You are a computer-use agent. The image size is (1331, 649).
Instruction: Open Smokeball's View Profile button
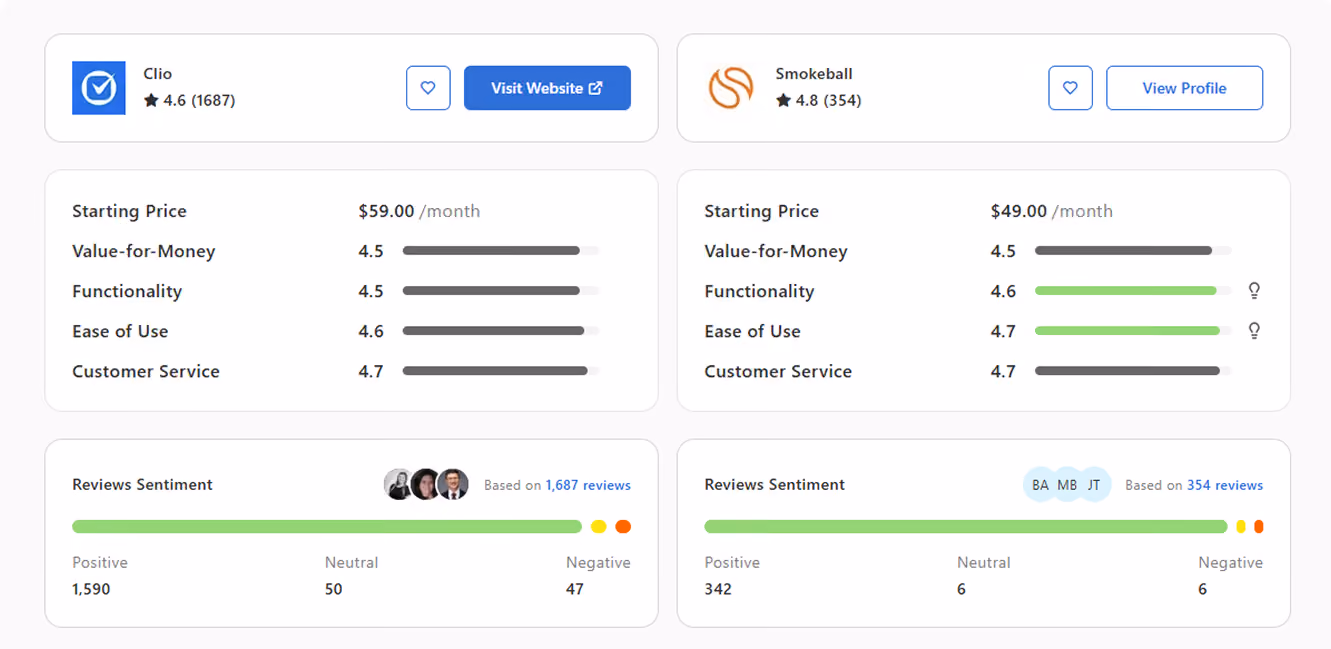coord(1184,88)
